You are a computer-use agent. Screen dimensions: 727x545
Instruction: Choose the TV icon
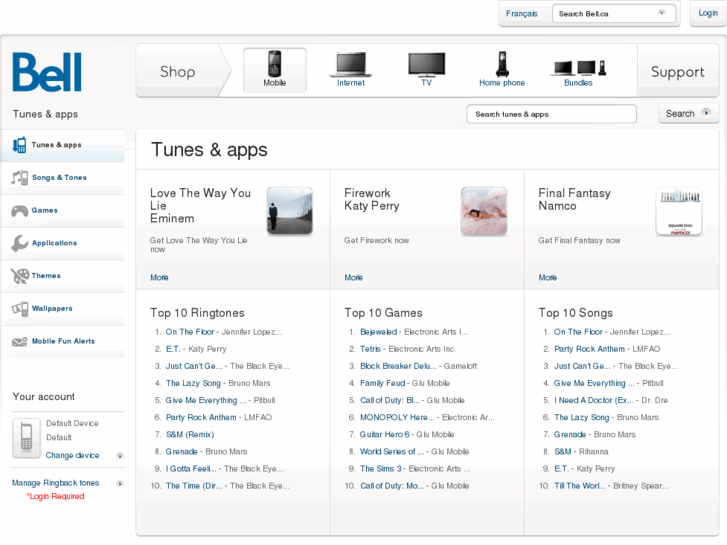point(426,65)
